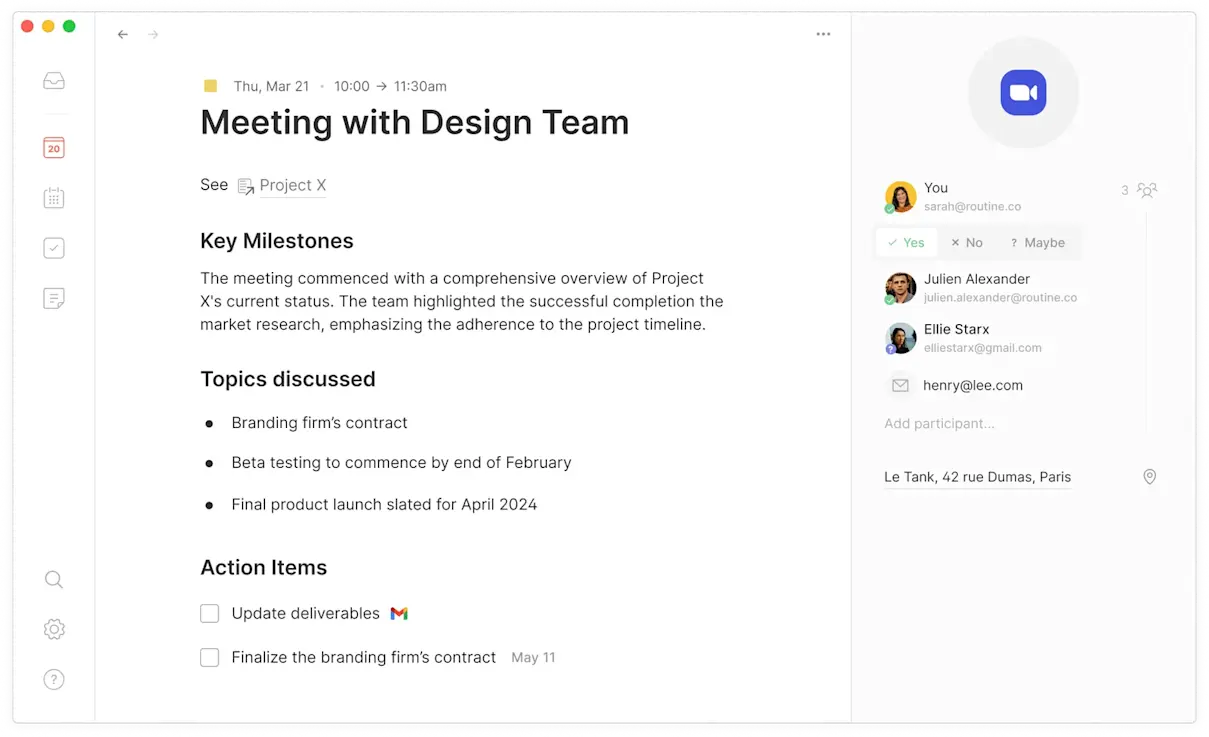This screenshot has height=737, width=1209.
Task: Click the Branding firm's contract bullet
Action: tap(319, 423)
